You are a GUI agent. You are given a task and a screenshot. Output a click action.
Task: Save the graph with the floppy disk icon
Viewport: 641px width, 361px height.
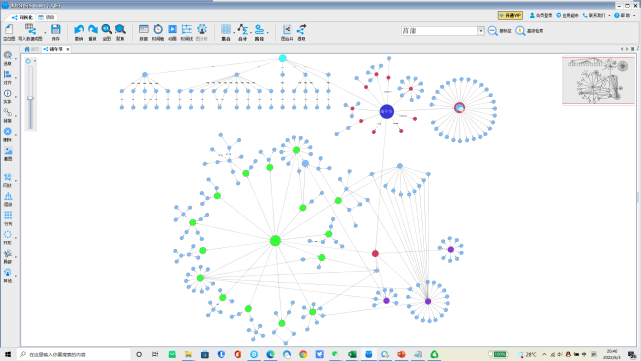click(56, 30)
